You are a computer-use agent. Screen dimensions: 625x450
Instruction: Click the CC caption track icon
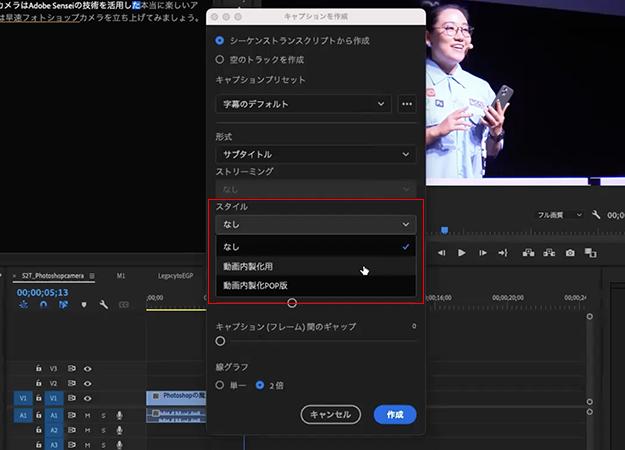tap(124, 305)
